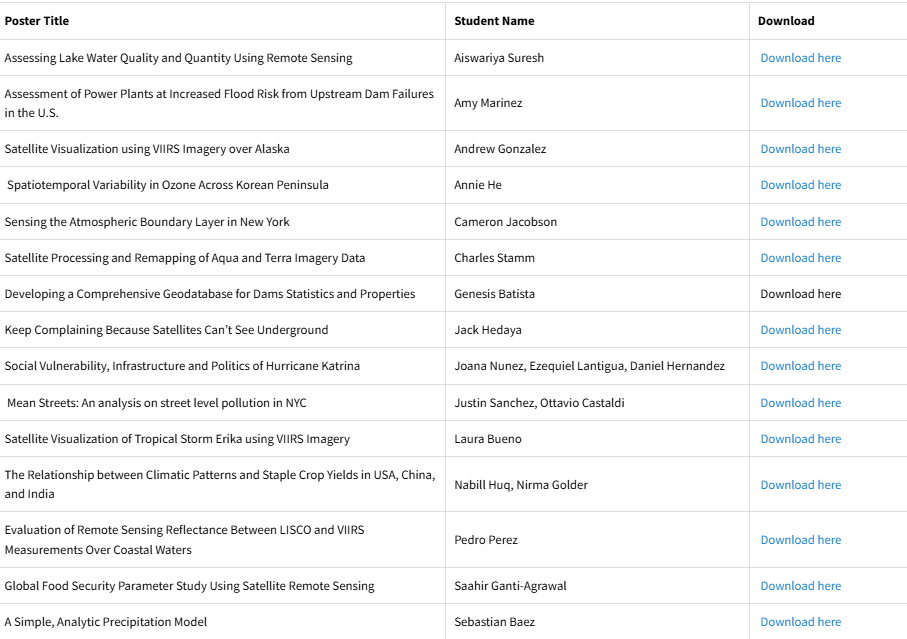Open Jack Hedaya's poster download link

[800, 330]
